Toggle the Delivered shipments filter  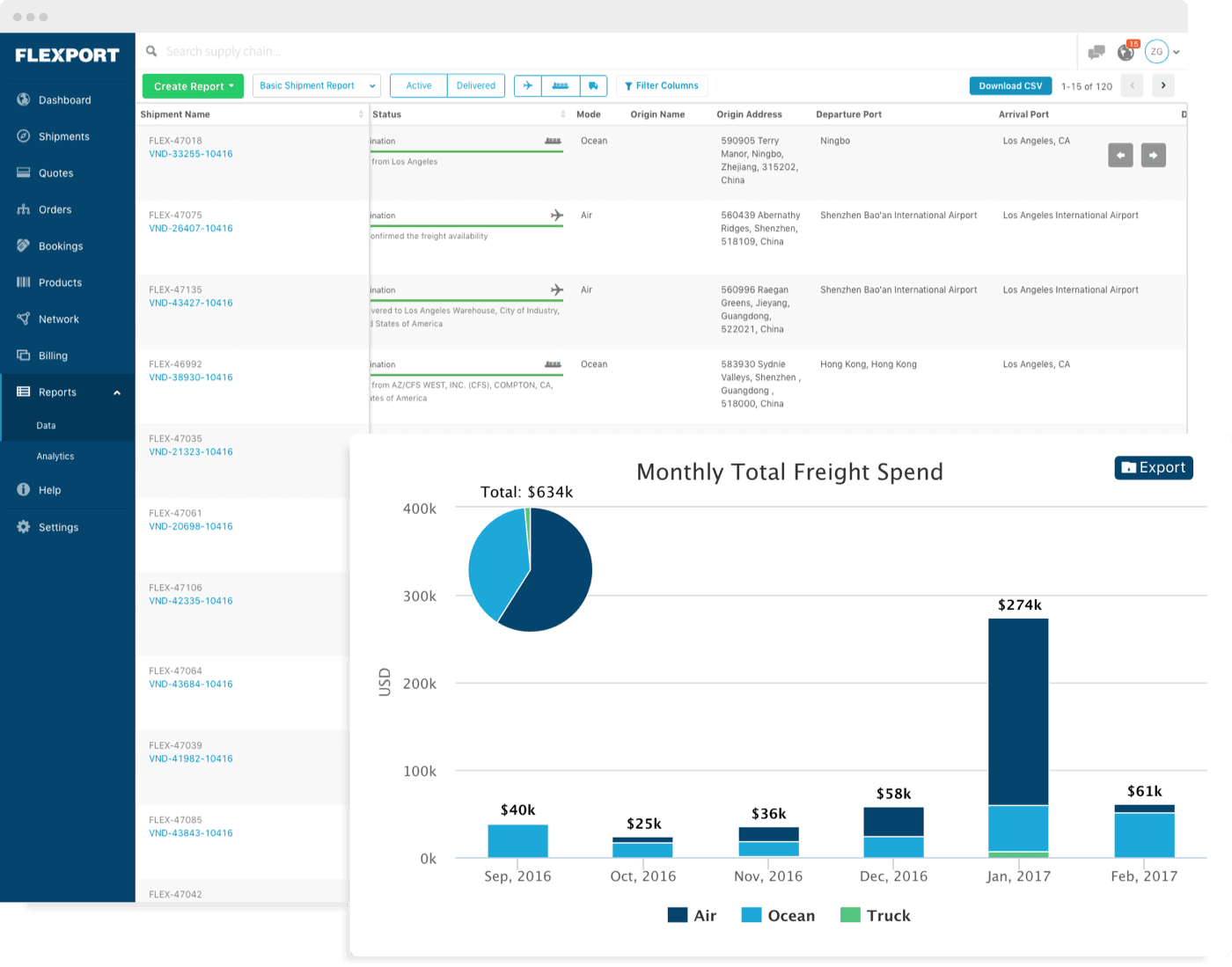pos(476,85)
